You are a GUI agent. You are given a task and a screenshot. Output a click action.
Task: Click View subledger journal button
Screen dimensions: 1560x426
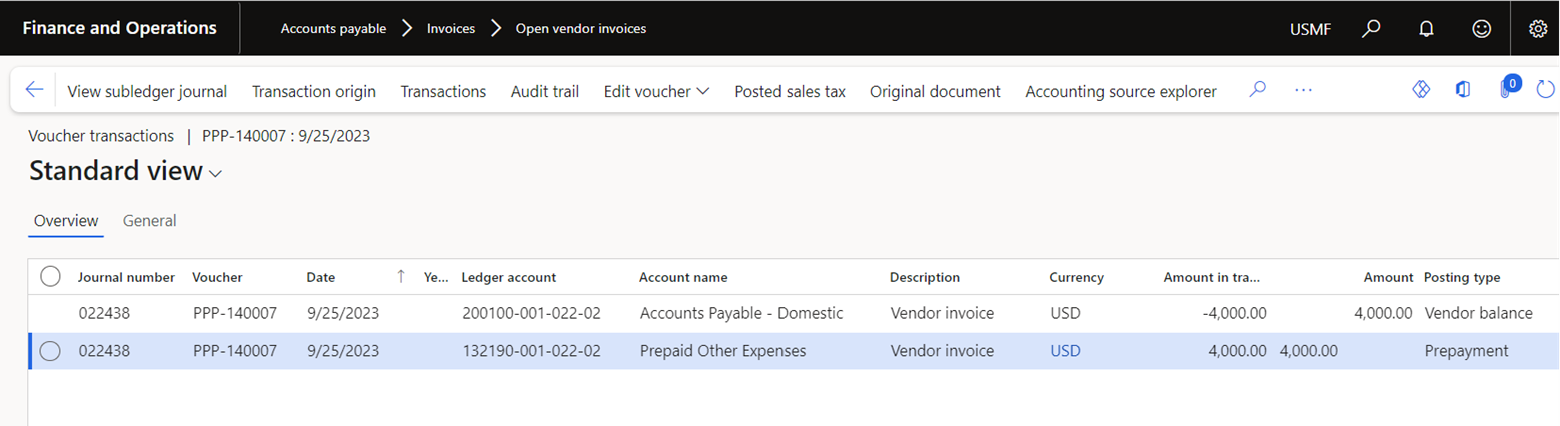click(x=147, y=91)
